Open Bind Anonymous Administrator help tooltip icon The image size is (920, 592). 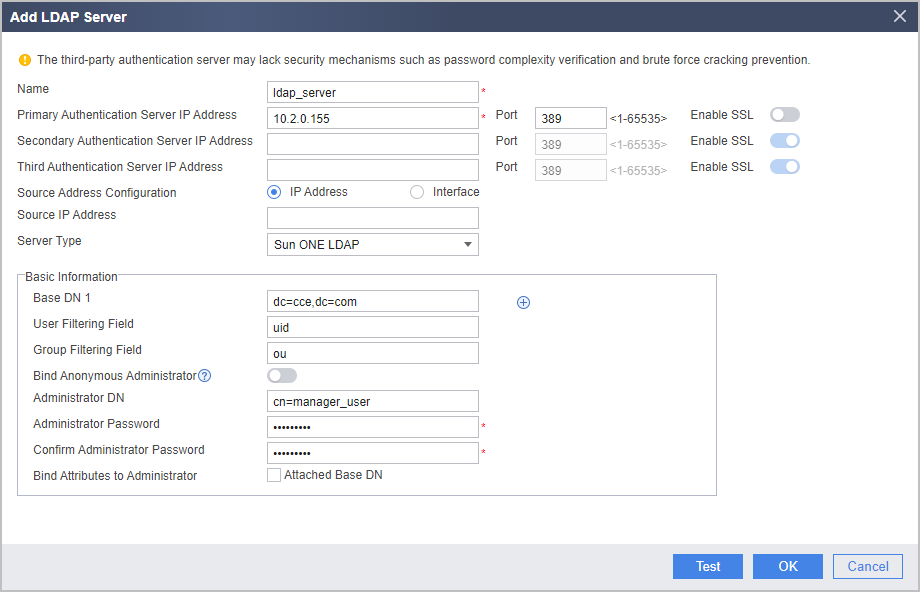204,376
